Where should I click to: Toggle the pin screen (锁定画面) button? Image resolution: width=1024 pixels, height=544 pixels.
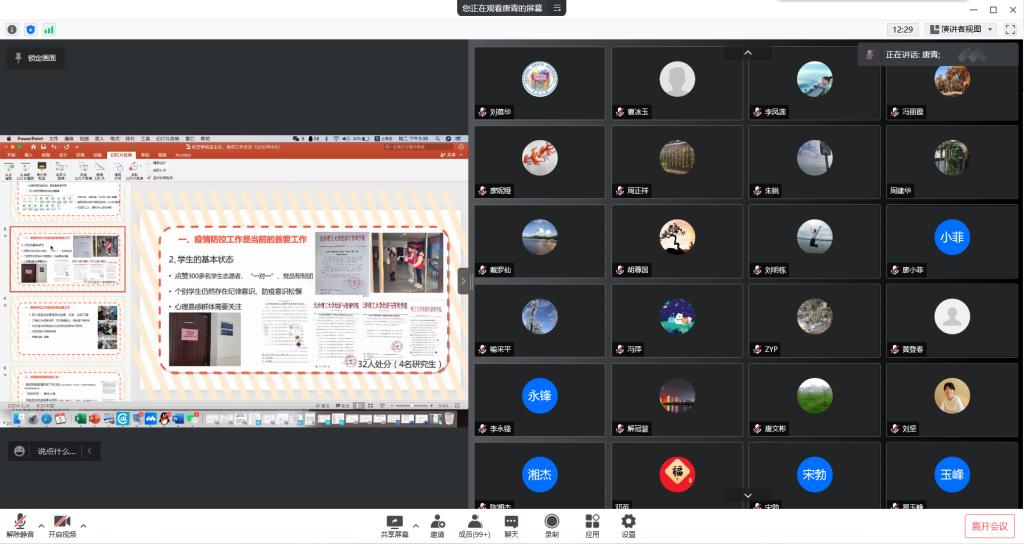pyautogui.click(x=36, y=59)
